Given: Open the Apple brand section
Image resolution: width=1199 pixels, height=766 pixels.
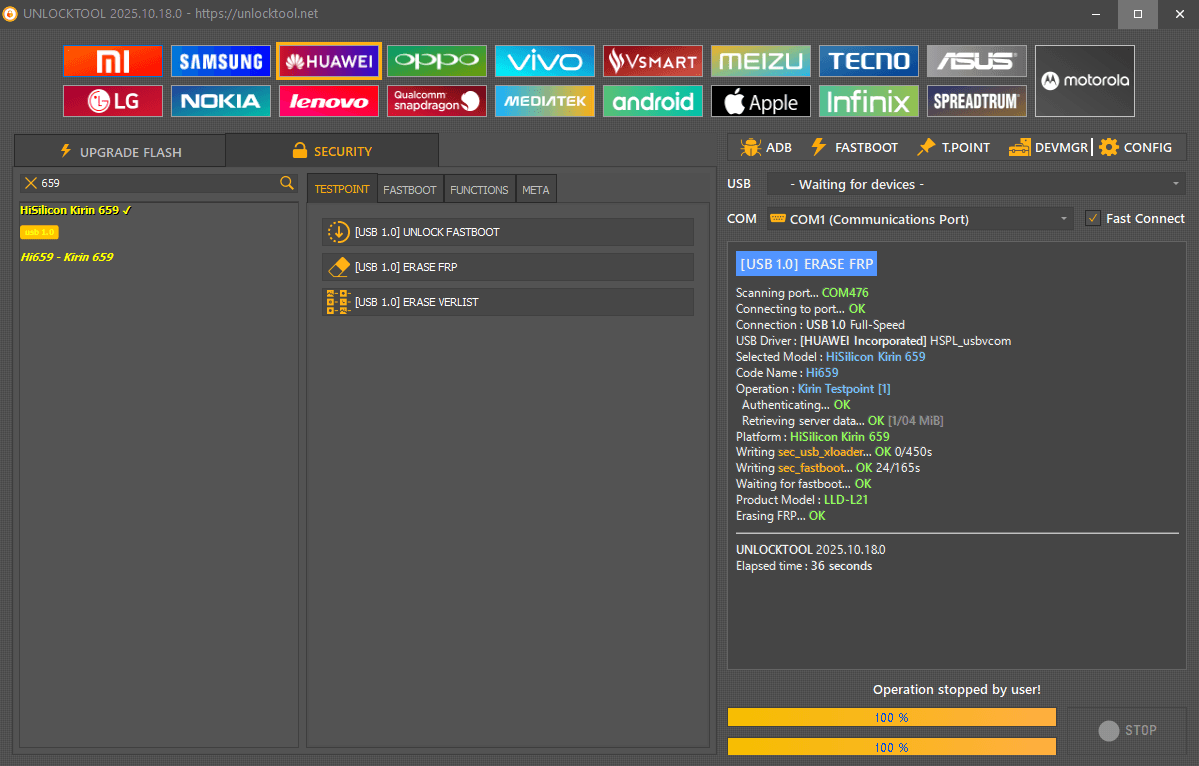Looking at the screenshot, I should (x=760, y=101).
